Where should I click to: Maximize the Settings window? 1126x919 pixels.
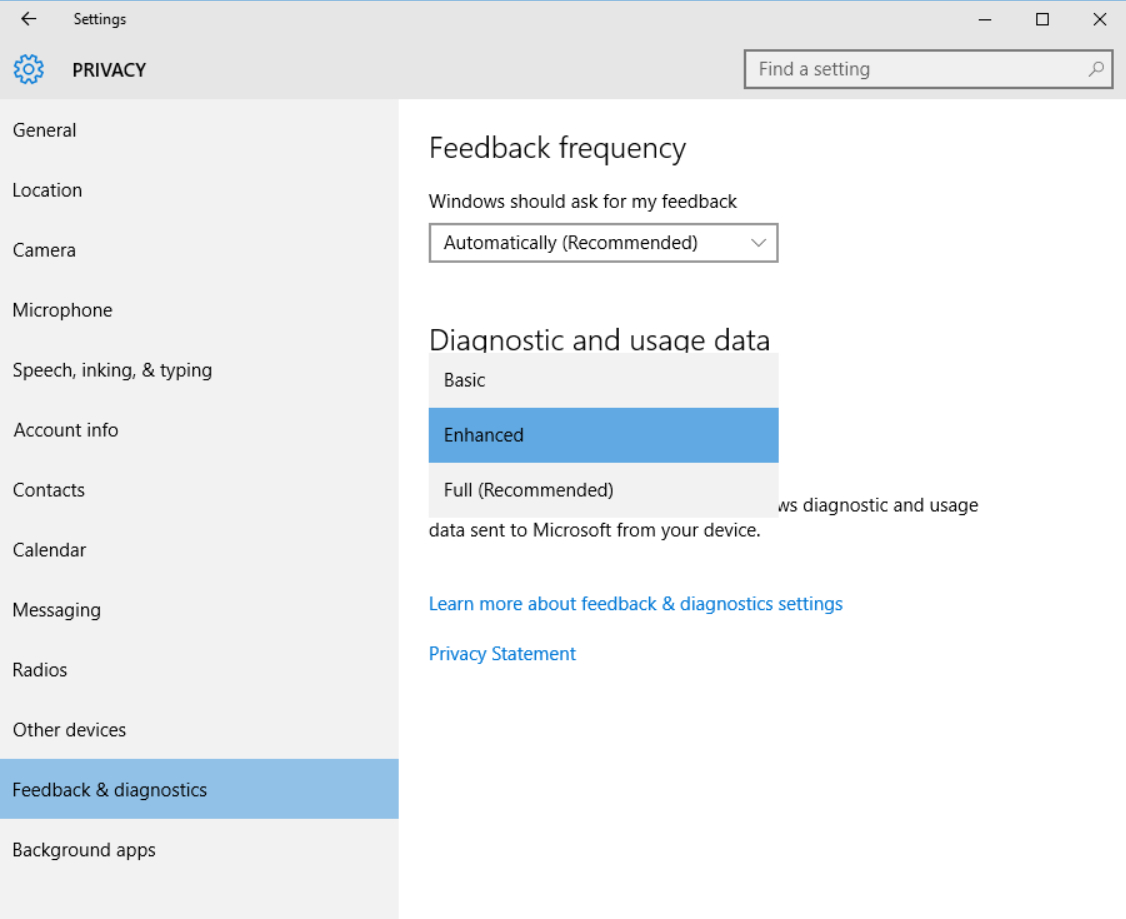(x=1043, y=19)
